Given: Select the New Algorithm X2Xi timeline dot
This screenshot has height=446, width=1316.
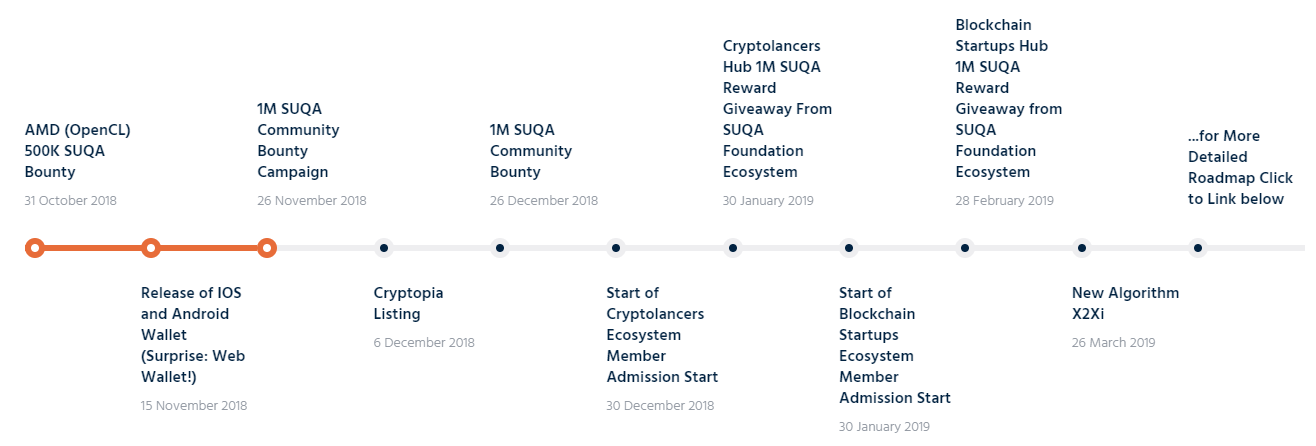Looking at the screenshot, I should pos(1081,248).
